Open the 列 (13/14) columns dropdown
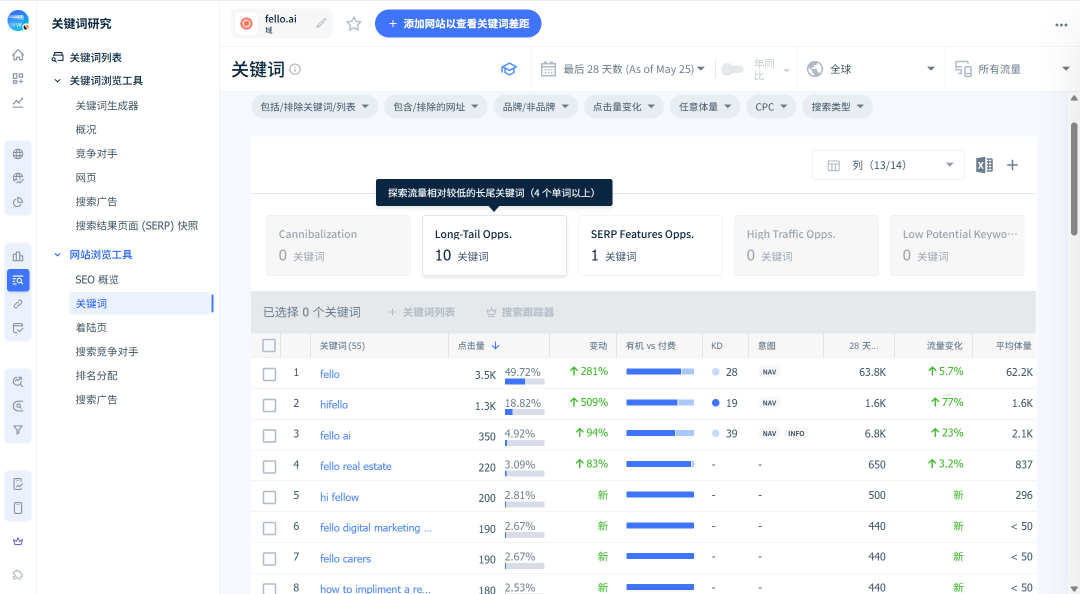Image resolution: width=1080 pixels, height=594 pixels. click(889, 165)
